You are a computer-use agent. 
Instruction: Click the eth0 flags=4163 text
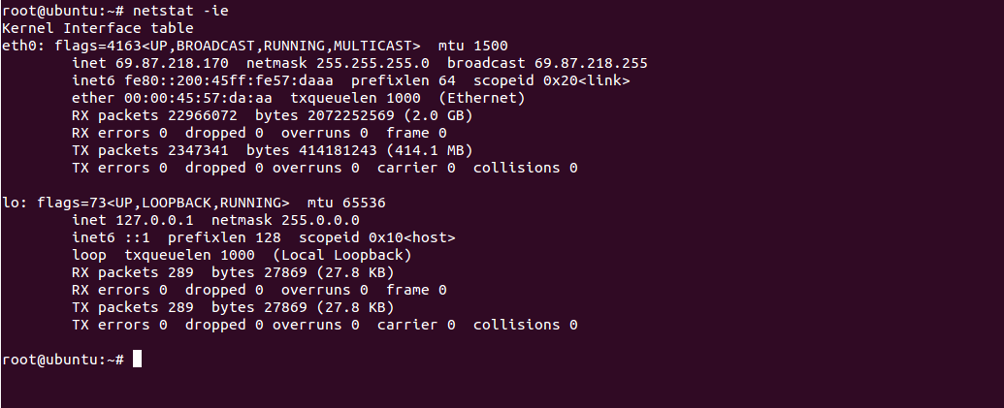tap(98, 45)
